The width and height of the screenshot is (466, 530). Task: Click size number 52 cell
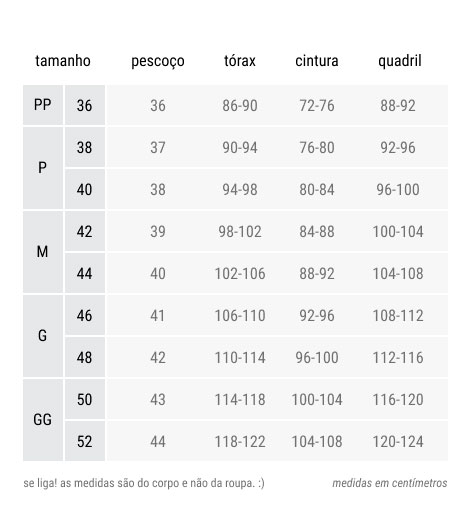tap(85, 441)
